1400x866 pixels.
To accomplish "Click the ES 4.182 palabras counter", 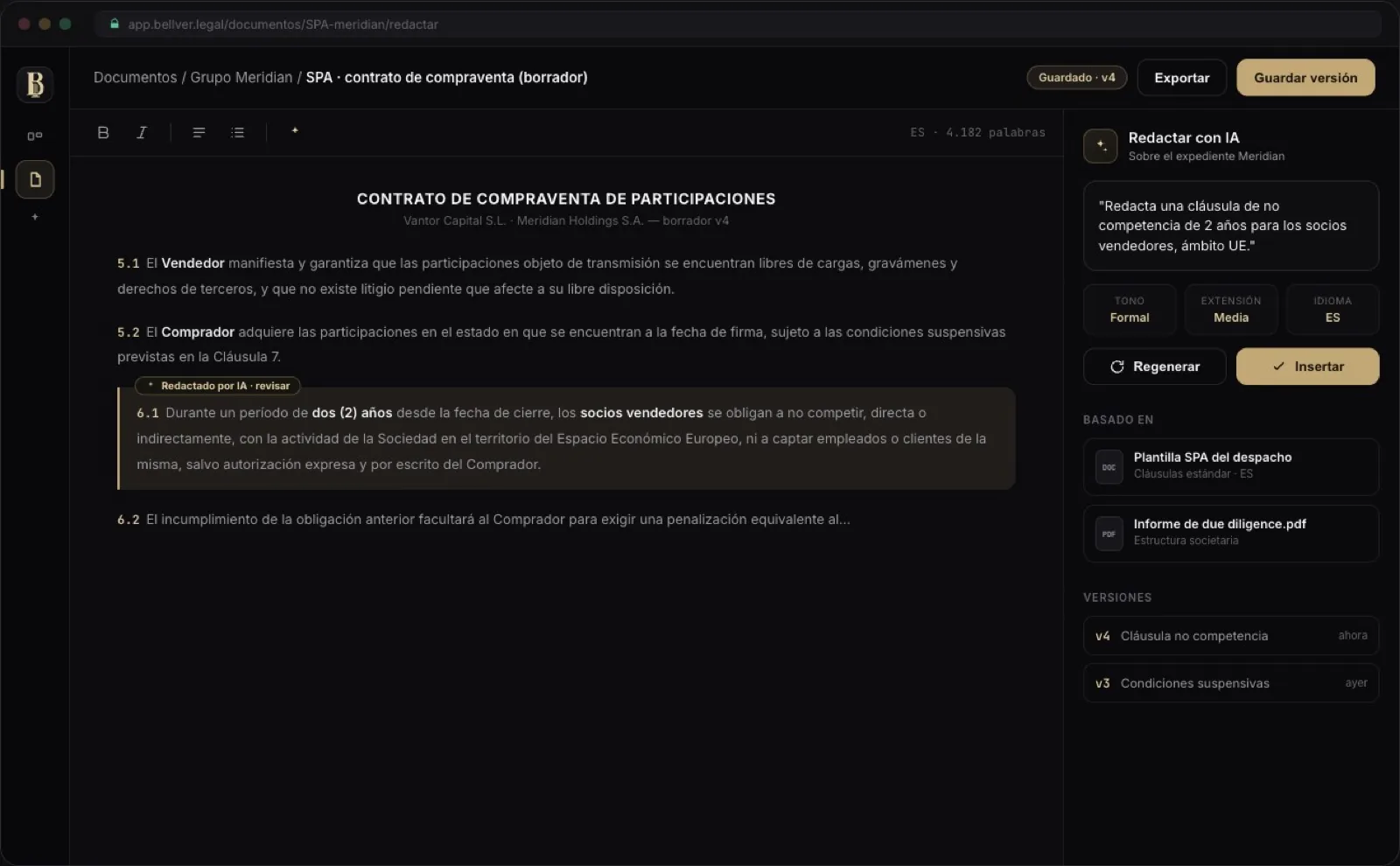I will (x=977, y=132).
